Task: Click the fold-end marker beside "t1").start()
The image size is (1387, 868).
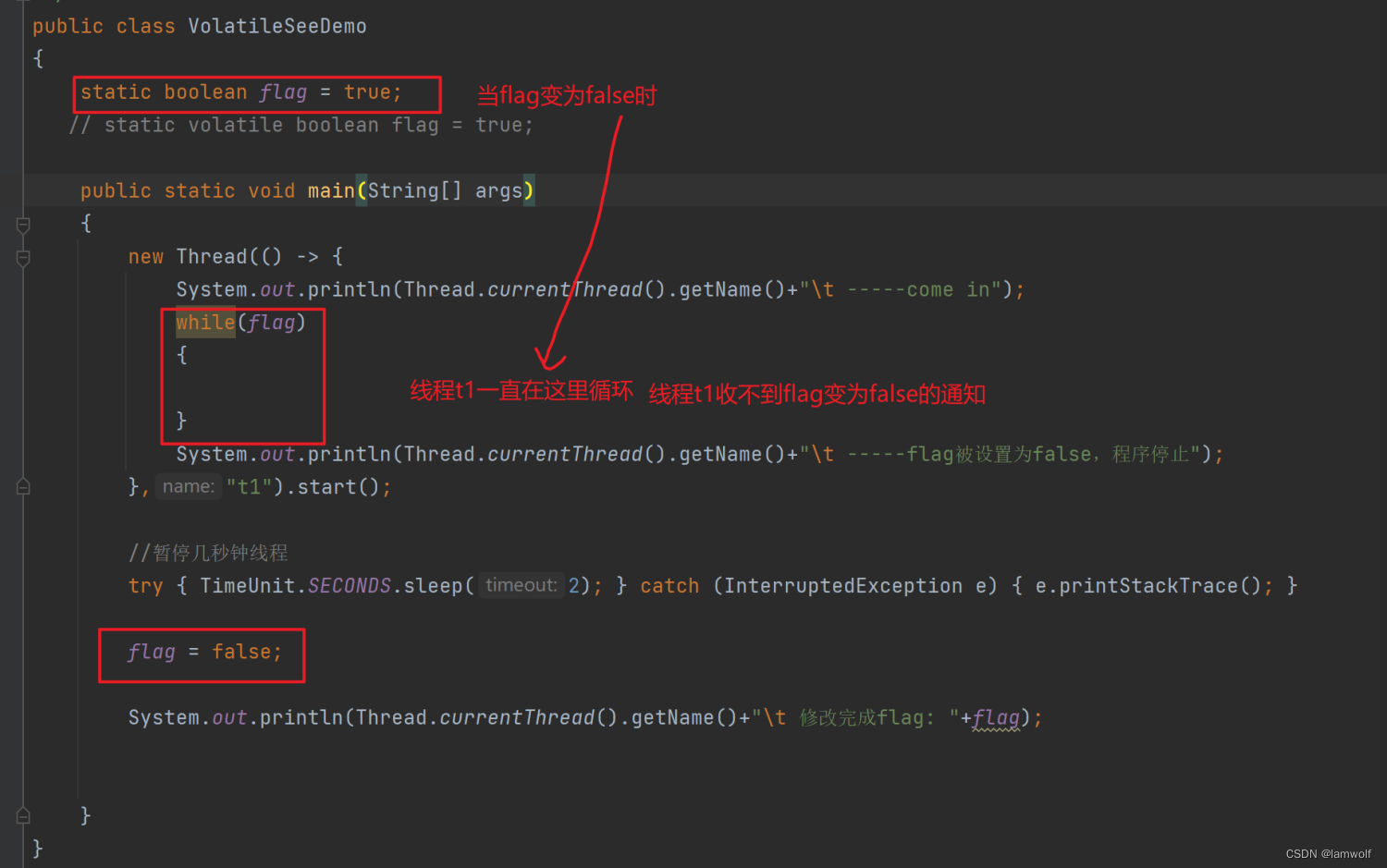Action: [x=23, y=487]
